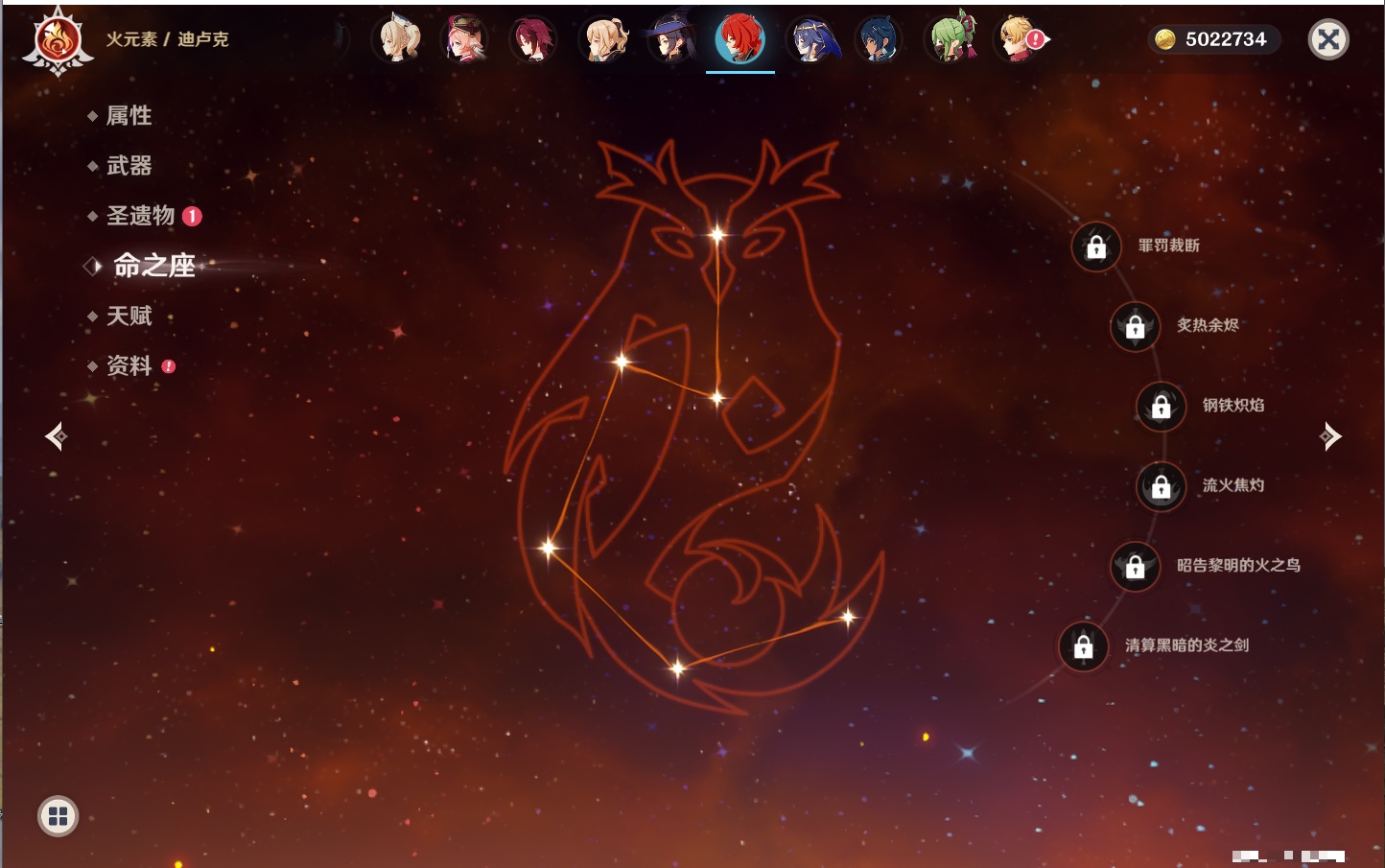Click the 钢铁炽焰 constellation label

tap(1233, 405)
